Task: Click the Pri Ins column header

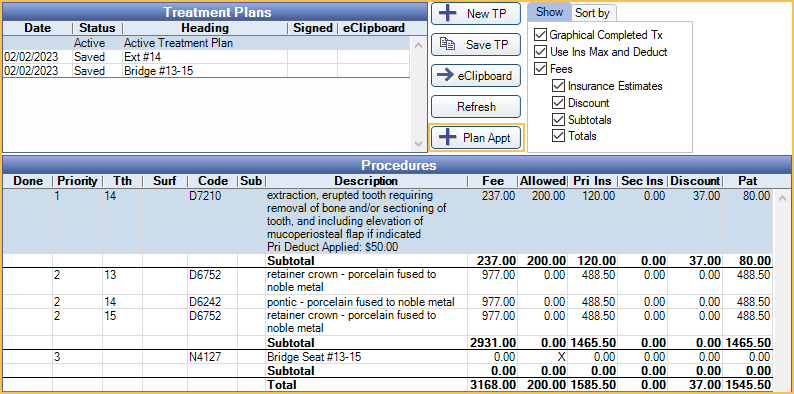Action: point(593,181)
